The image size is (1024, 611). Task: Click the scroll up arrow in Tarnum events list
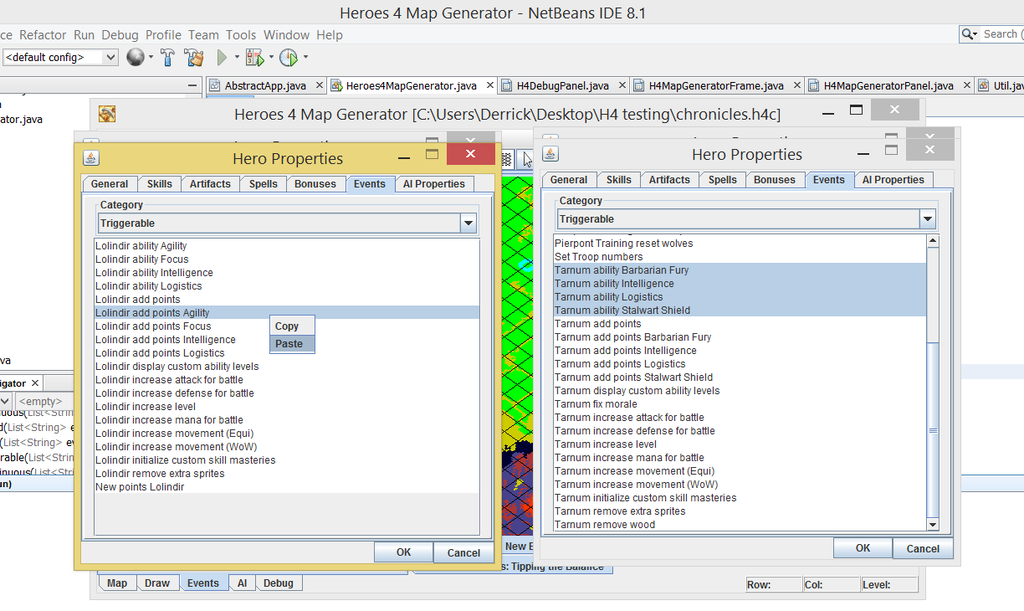coord(933,241)
